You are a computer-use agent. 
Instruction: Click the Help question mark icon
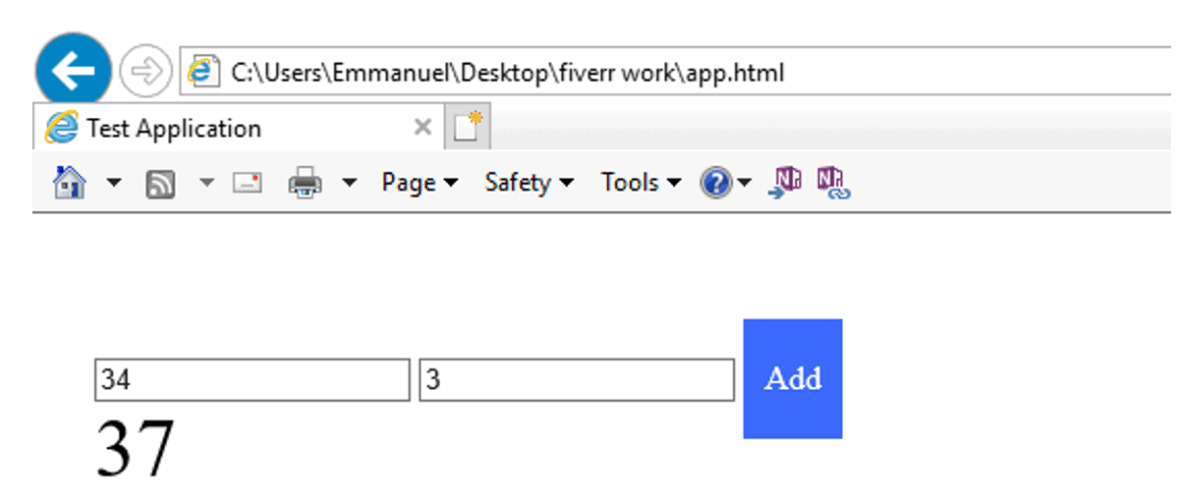point(716,182)
